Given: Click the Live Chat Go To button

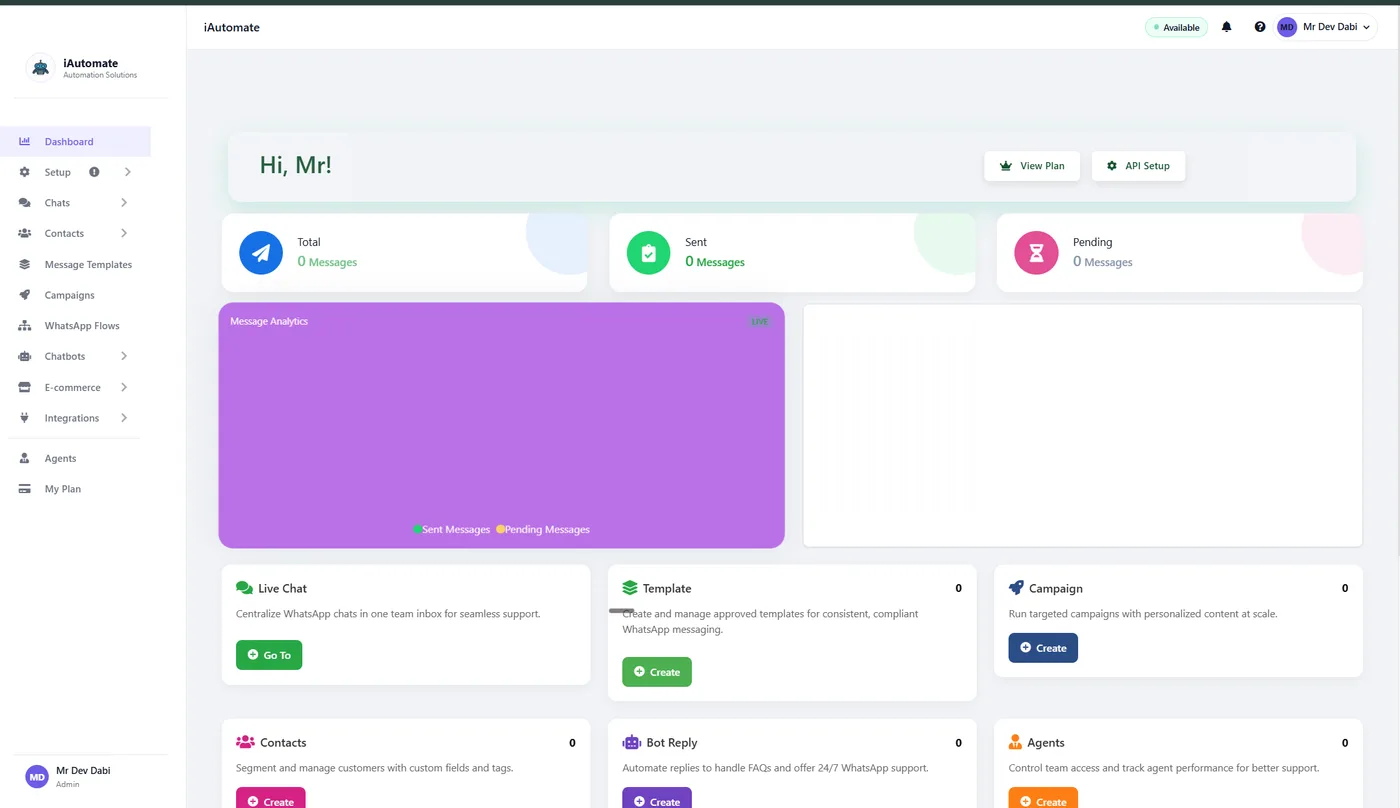Looking at the screenshot, I should tap(269, 655).
